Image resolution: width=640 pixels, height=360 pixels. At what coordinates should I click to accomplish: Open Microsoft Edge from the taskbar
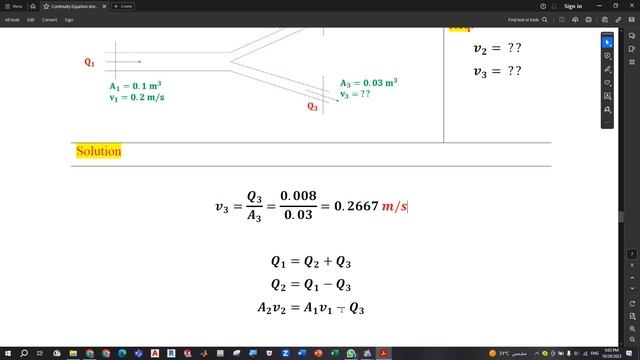point(122,353)
